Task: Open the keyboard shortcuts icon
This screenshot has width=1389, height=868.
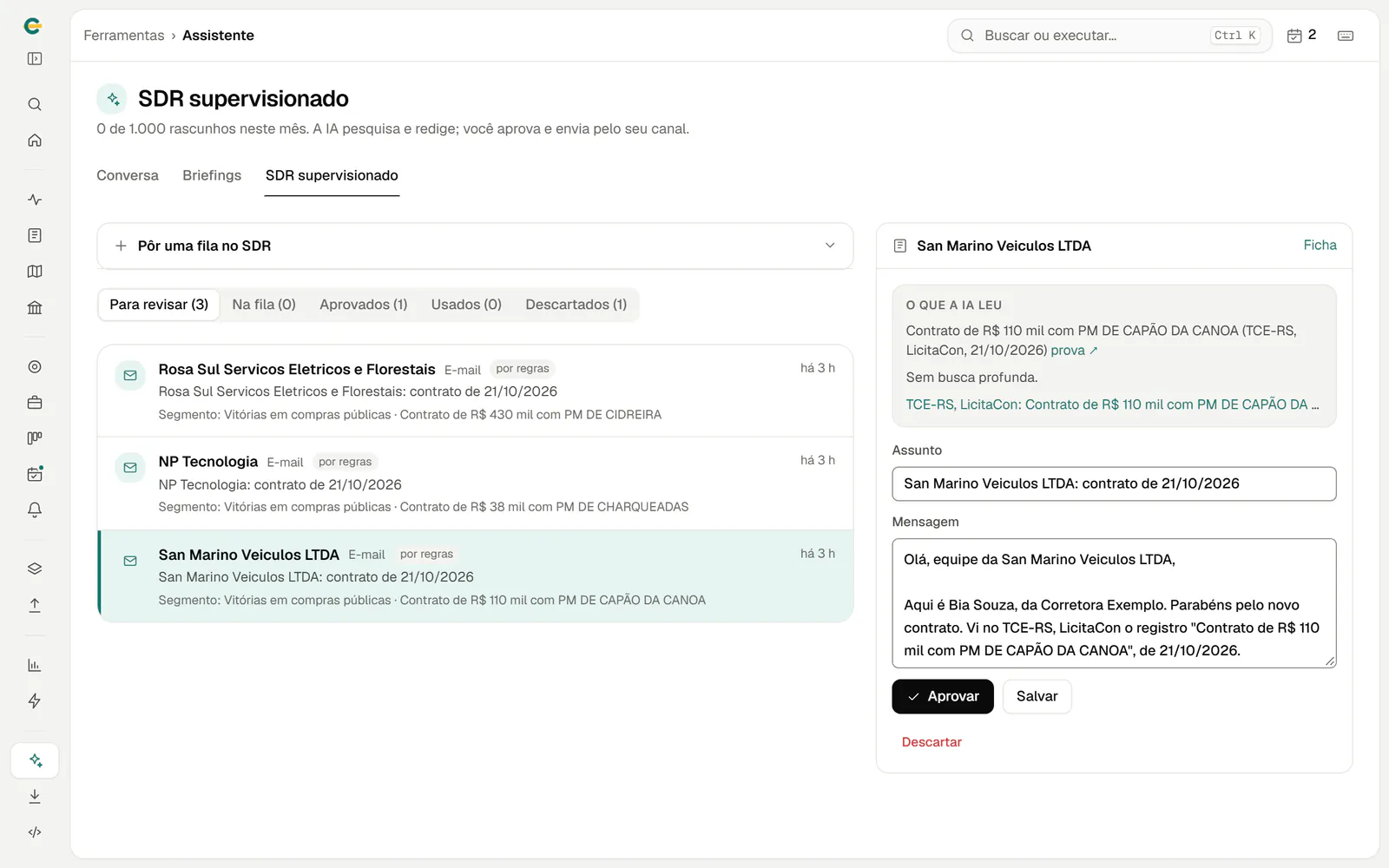Action: [x=1346, y=36]
